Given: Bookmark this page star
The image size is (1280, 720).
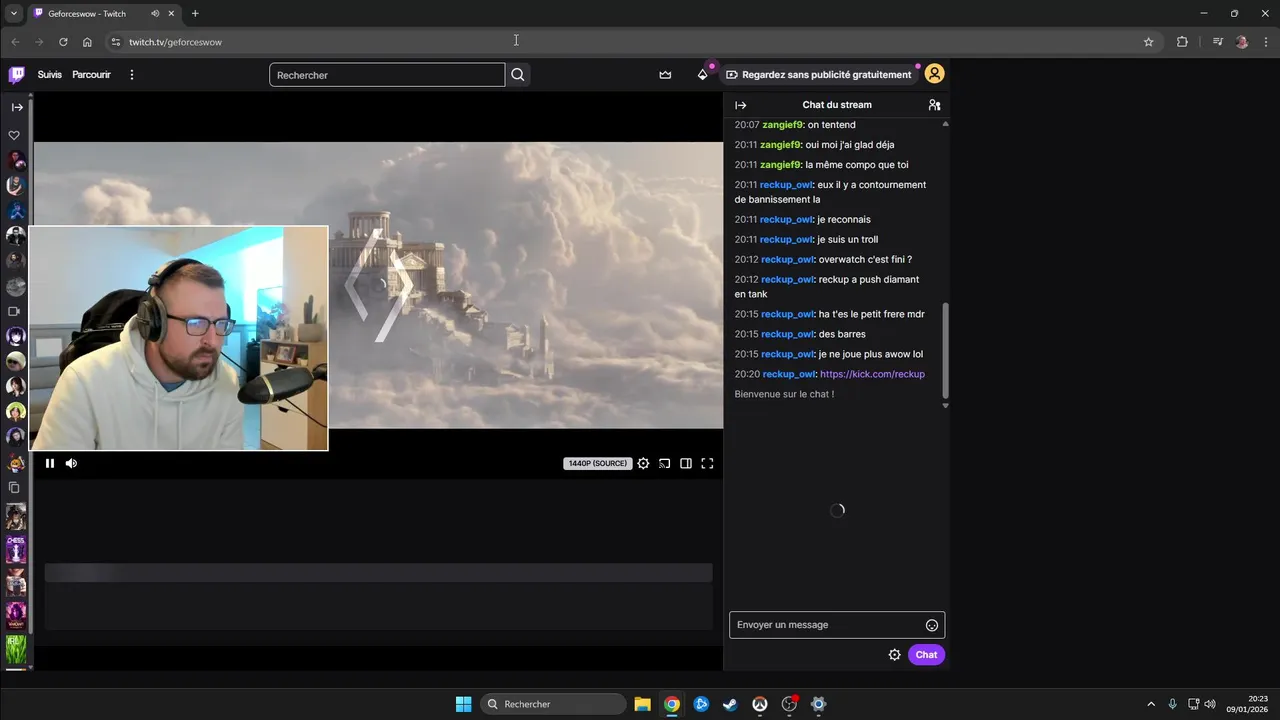Looking at the screenshot, I should 1148,42.
